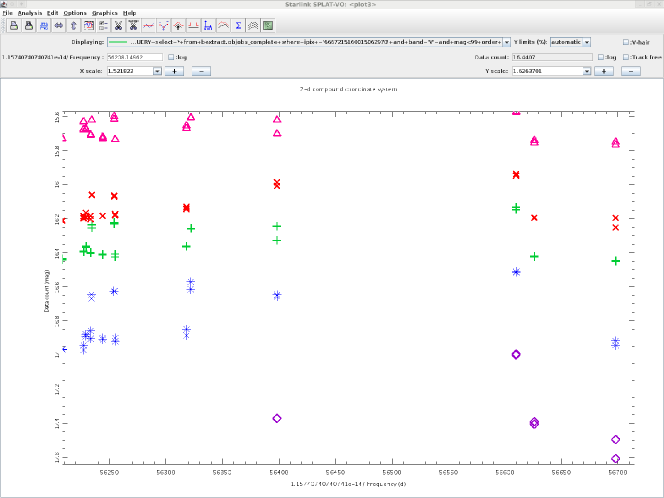Click the first scissors cut-region icon
This screenshot has width=664, height=498.
point(118,25)
